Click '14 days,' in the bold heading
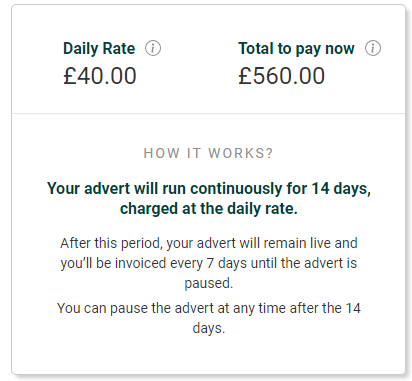412x381 pixels. [x=341, y=189]
